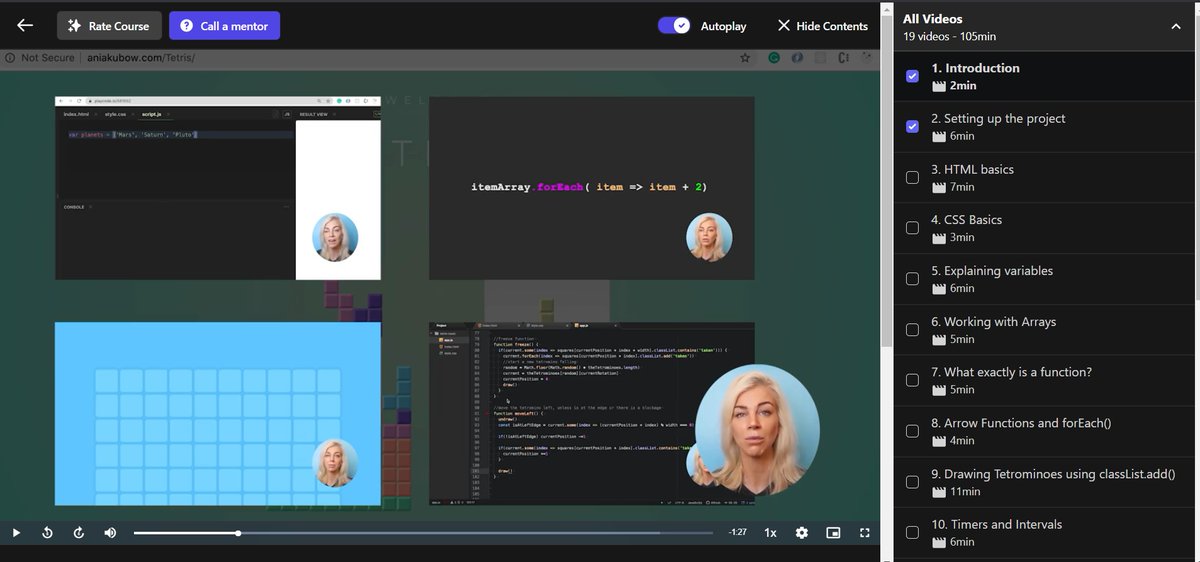Screen dimensions: 1200x562
Task: Uncheck the 1. Introduction checkbox
Action: coord(912,76)
